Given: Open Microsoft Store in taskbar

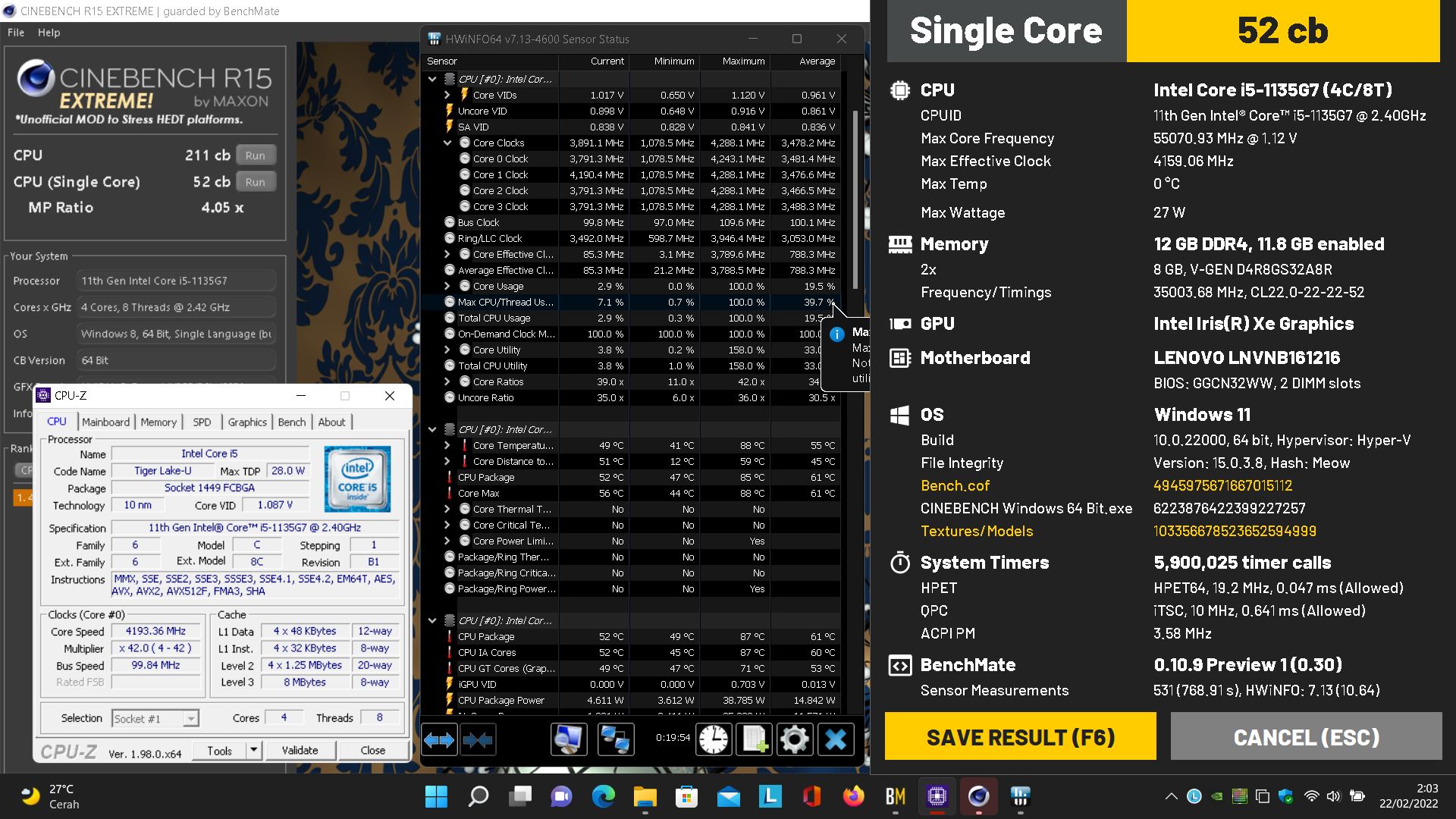Looking at the screenshot, I should (686, 796).
